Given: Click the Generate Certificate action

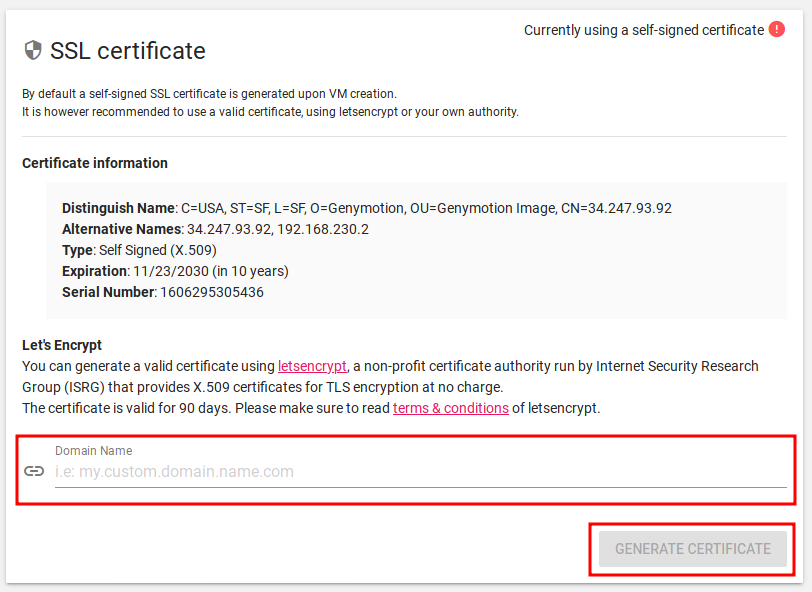Looking at the screenshot, I should tap(692, 549).
